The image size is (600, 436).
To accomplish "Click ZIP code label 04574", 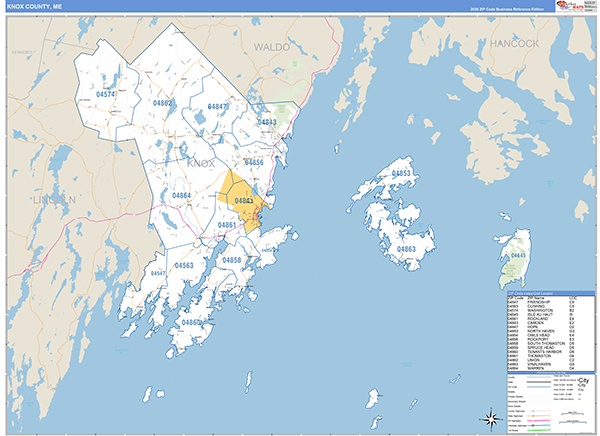I will pyautogui.click(x=106, y=94).
